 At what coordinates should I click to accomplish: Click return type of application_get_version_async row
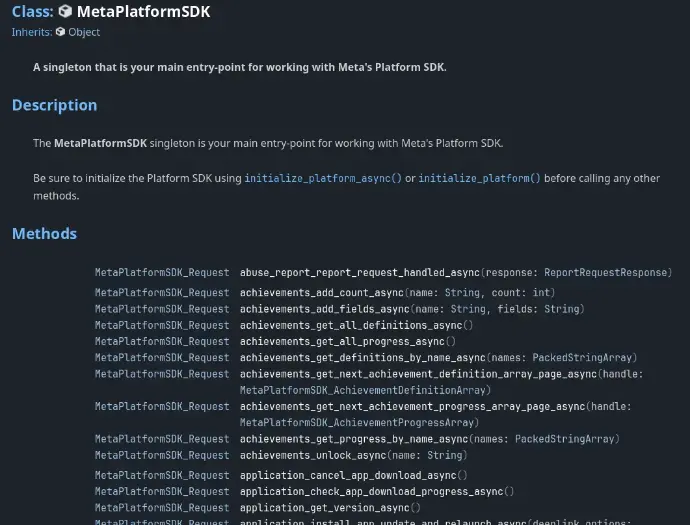point(162,508)
